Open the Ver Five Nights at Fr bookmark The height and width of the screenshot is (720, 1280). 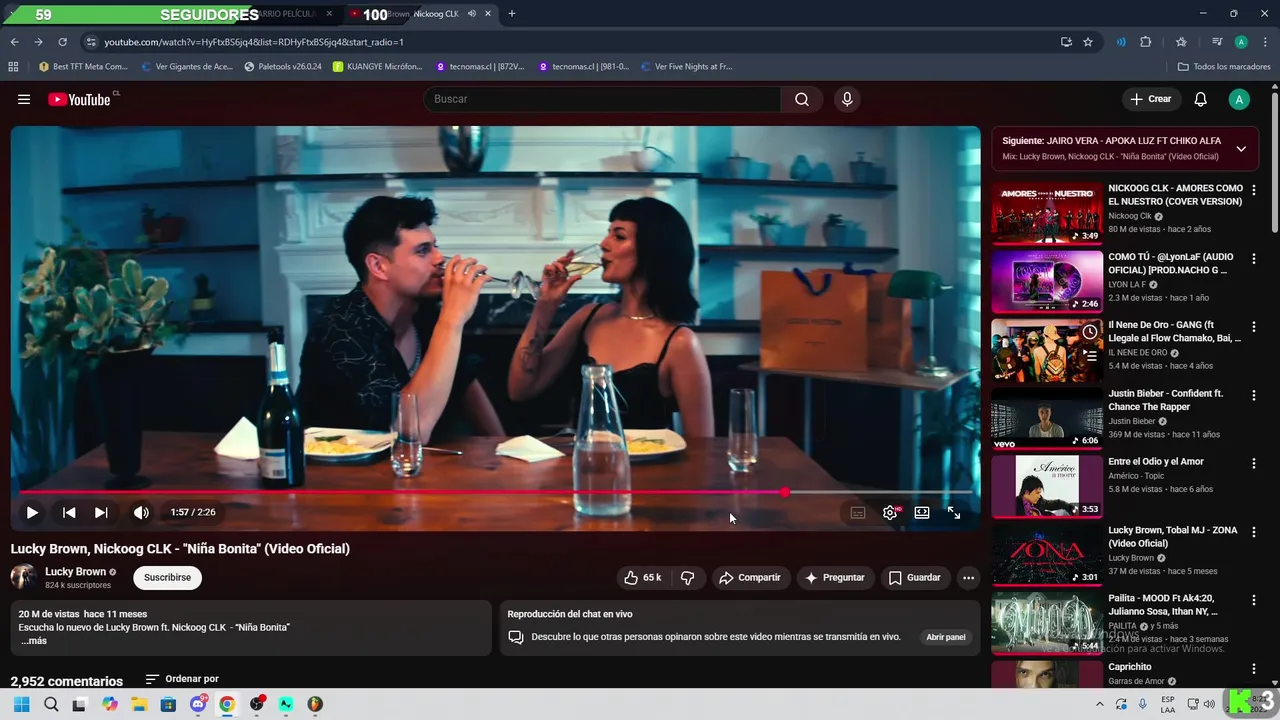pos(685,67)
